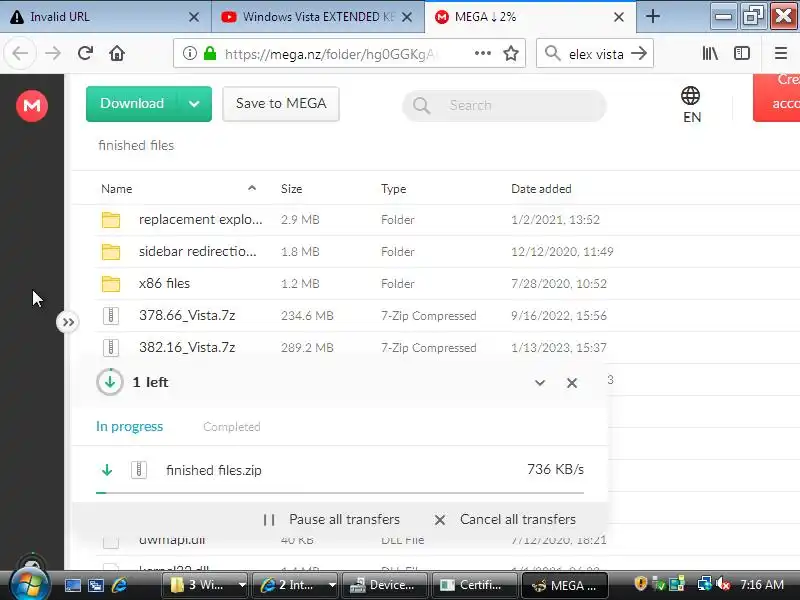Click the folder icon of replacement explo... row
800x600 pixels.
click(111, 219)
